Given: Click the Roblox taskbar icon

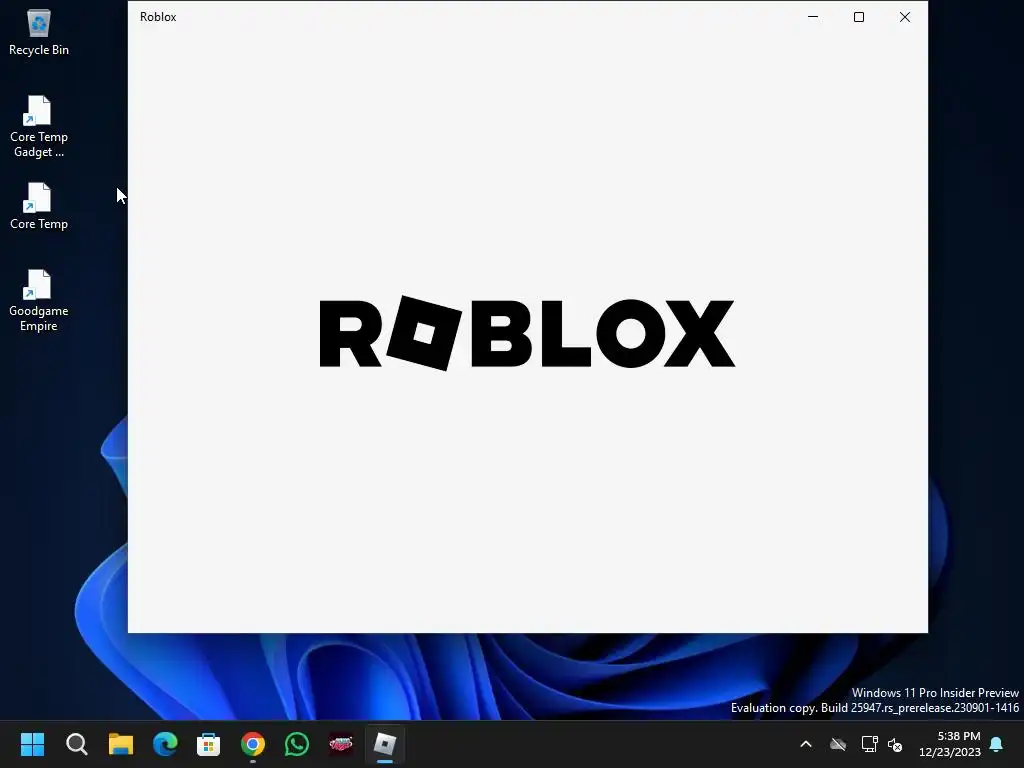Looking at the screenshot, I should (385, 744).
